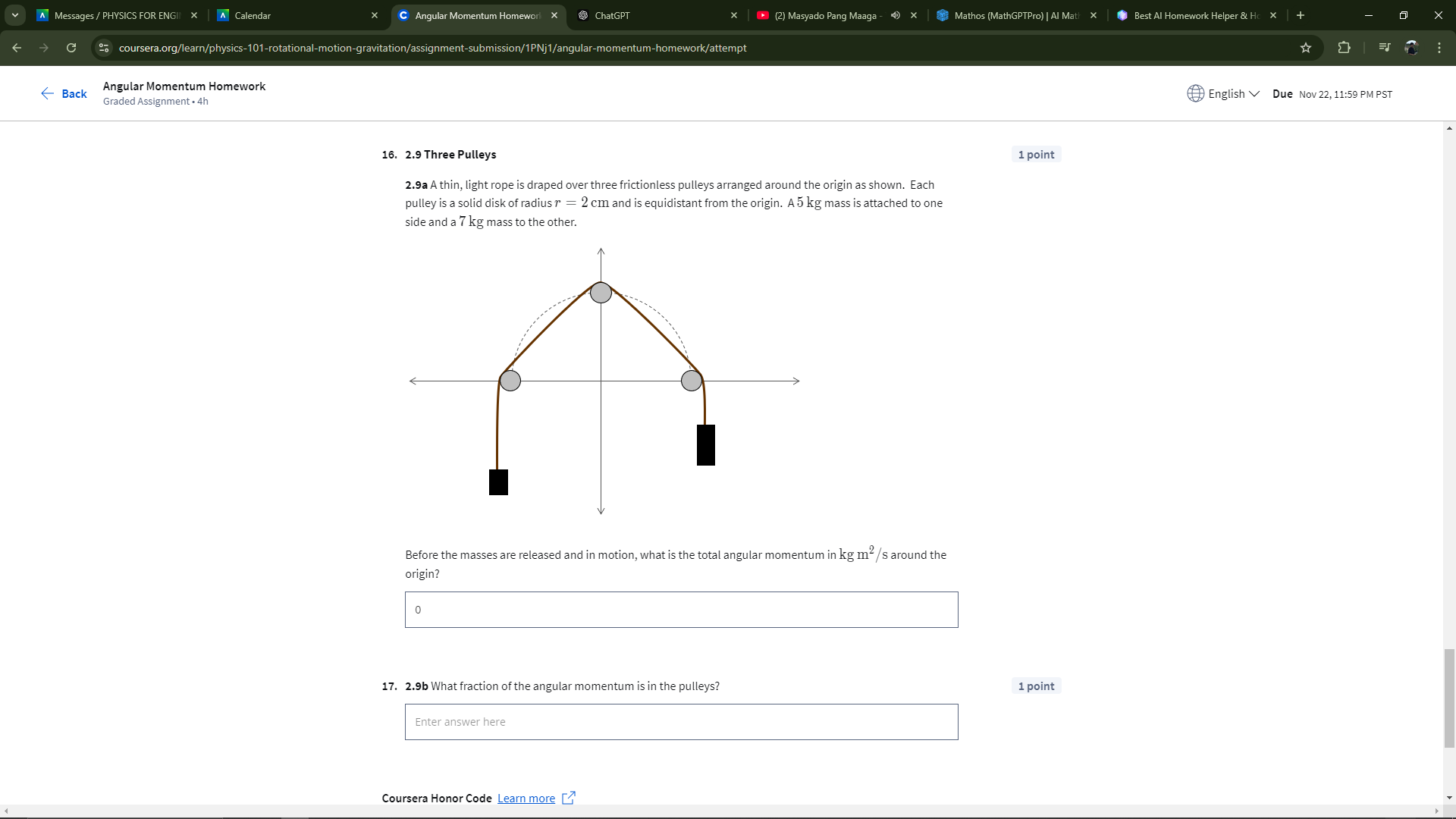The image size is (1456, 819).
Task: Close the Messages tab
Action: [194, 15]
